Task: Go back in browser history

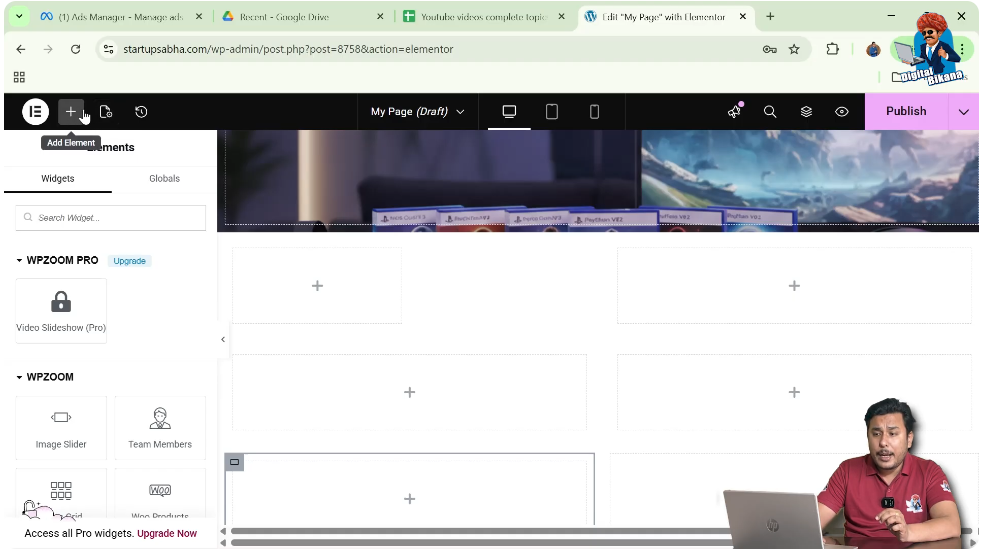Action: point(21,49)
